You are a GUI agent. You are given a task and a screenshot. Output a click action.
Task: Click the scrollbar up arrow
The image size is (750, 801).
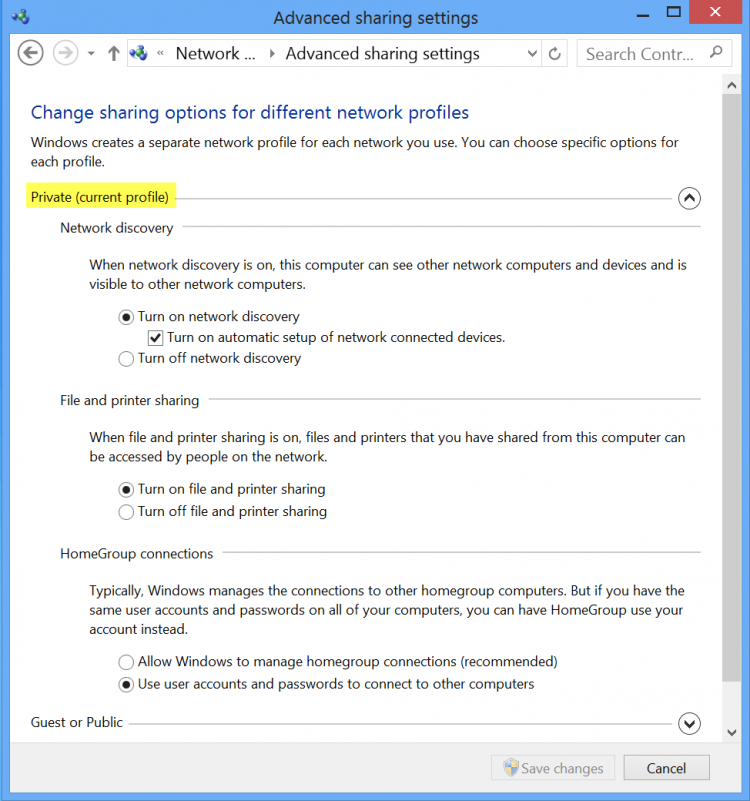[x=732, y=85]
